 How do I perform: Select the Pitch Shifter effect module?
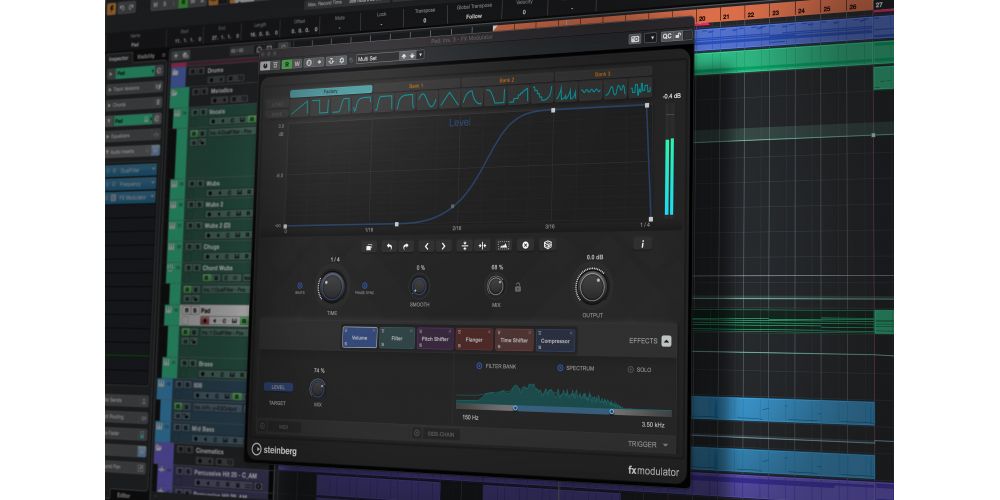pos(435,339)
